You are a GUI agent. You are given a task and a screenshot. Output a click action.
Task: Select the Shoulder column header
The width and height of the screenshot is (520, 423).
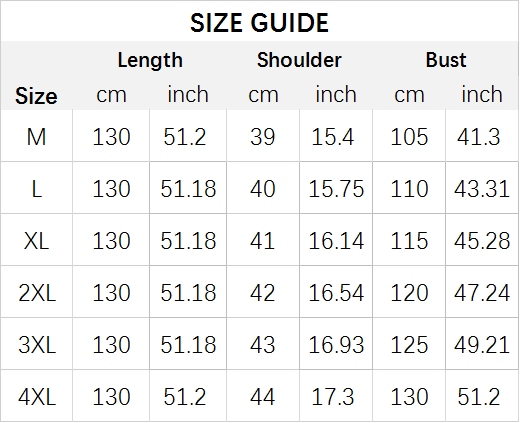pos(299,60)
